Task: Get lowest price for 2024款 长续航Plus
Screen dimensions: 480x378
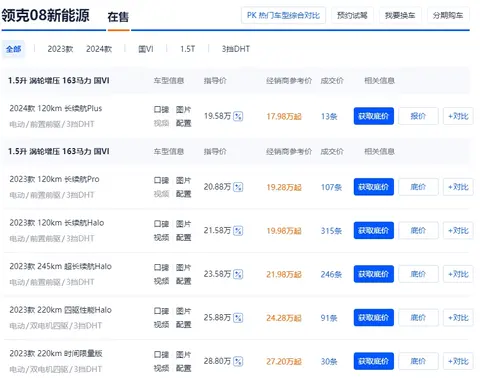Action: point(374,116)
